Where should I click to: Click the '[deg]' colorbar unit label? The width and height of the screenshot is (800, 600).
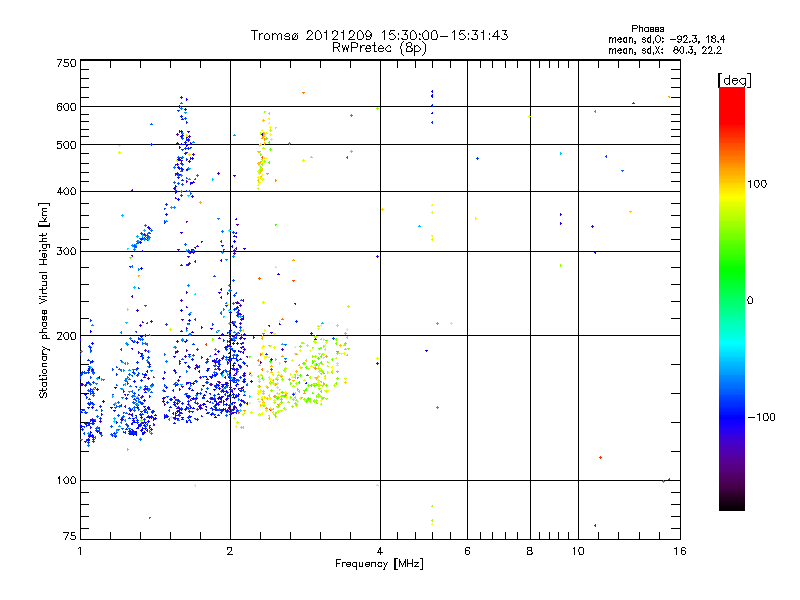click(734, 80)
